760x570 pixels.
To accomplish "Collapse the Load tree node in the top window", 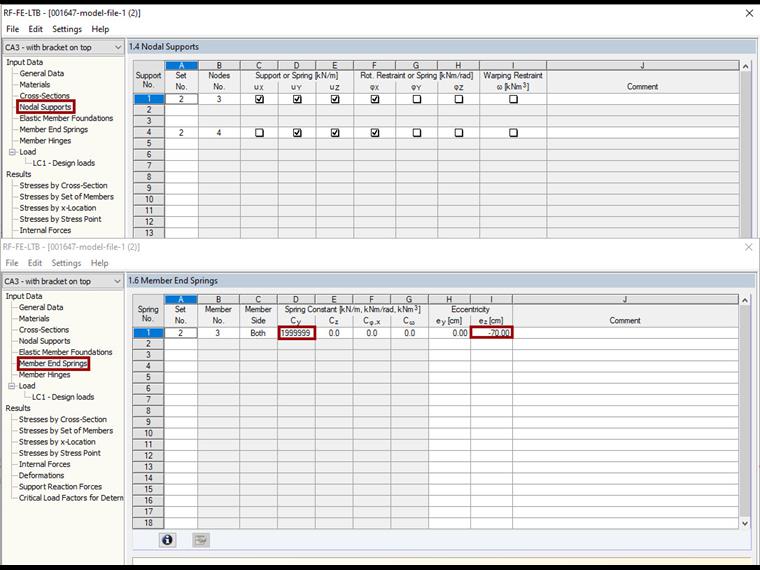I will pos(12,152).
